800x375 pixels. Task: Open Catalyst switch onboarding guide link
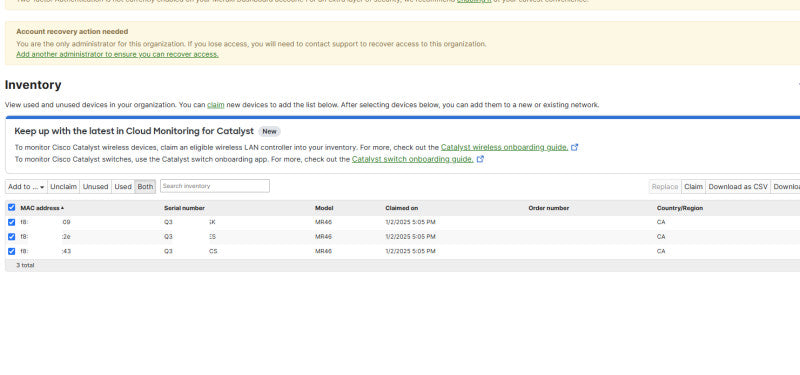point(413,159)
